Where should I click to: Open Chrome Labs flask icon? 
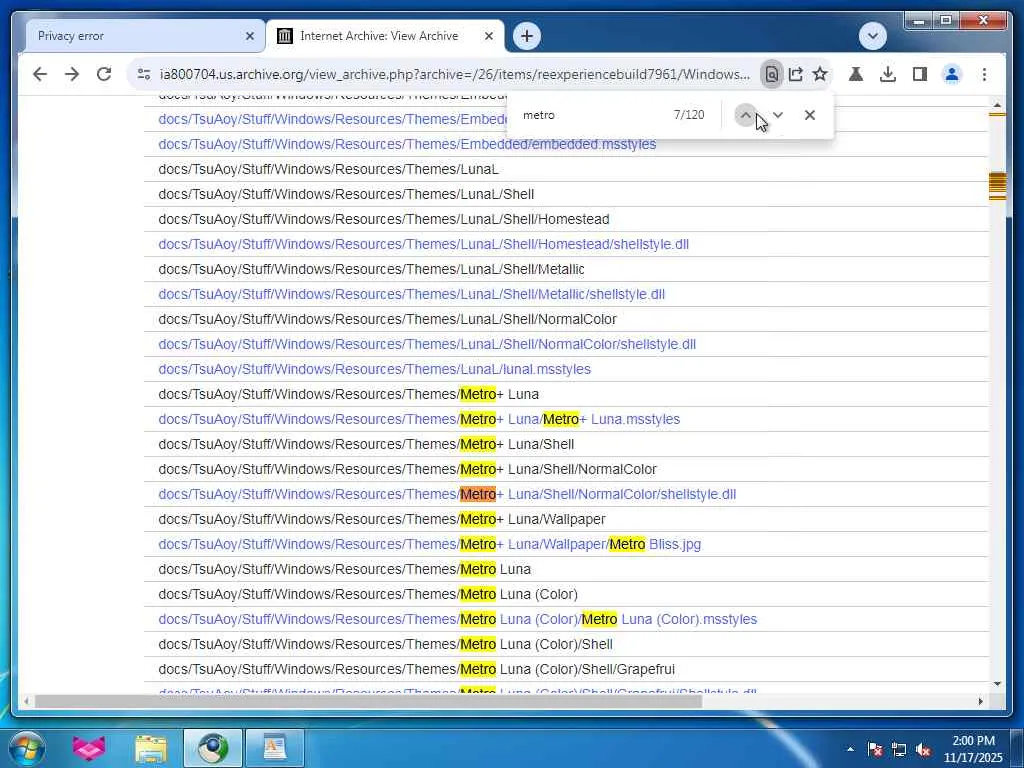coord(856,74)
